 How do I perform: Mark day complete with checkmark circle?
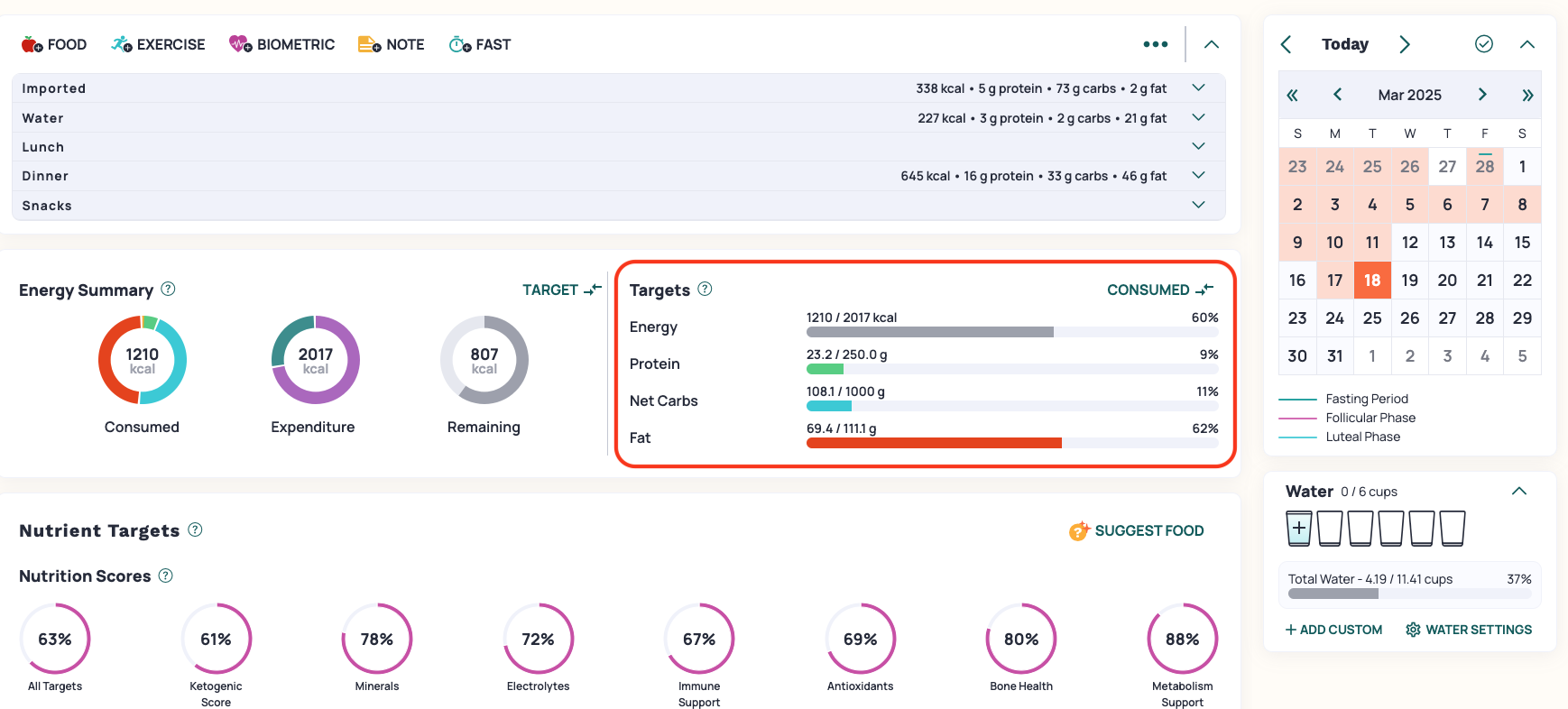coord(1483,44)
